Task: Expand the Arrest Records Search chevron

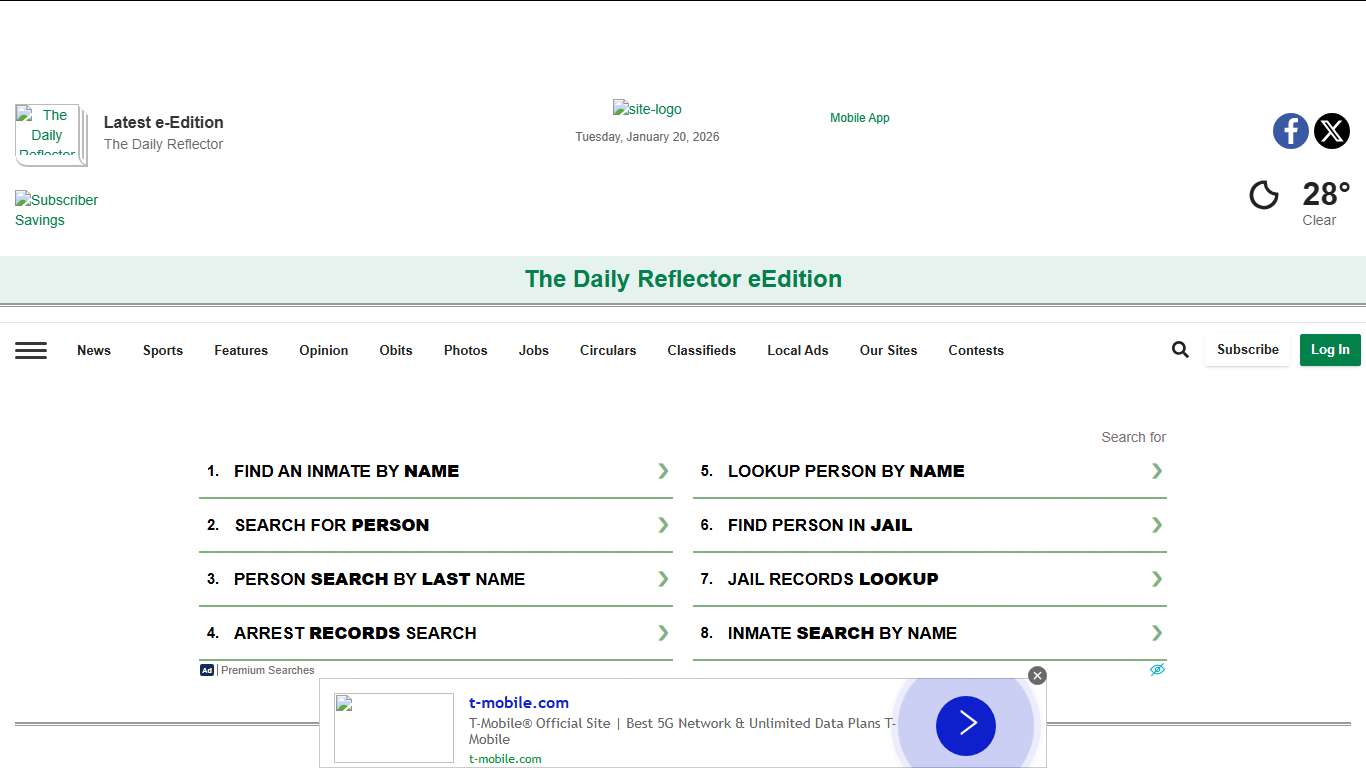Action: [663, 633]
